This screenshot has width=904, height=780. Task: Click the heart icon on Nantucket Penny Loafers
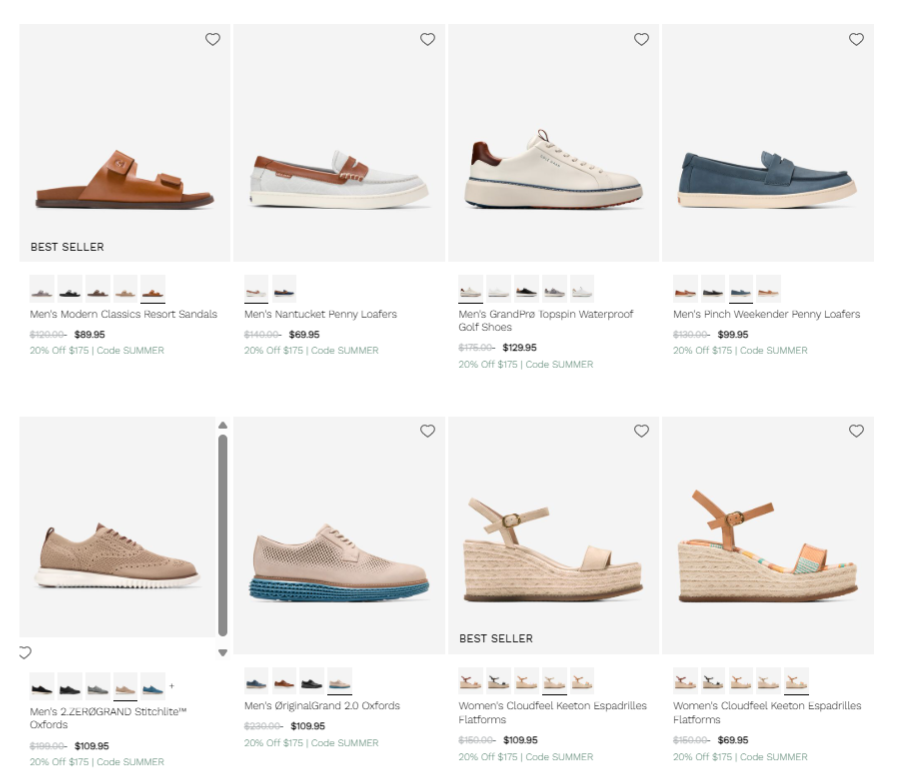[427, 39]
